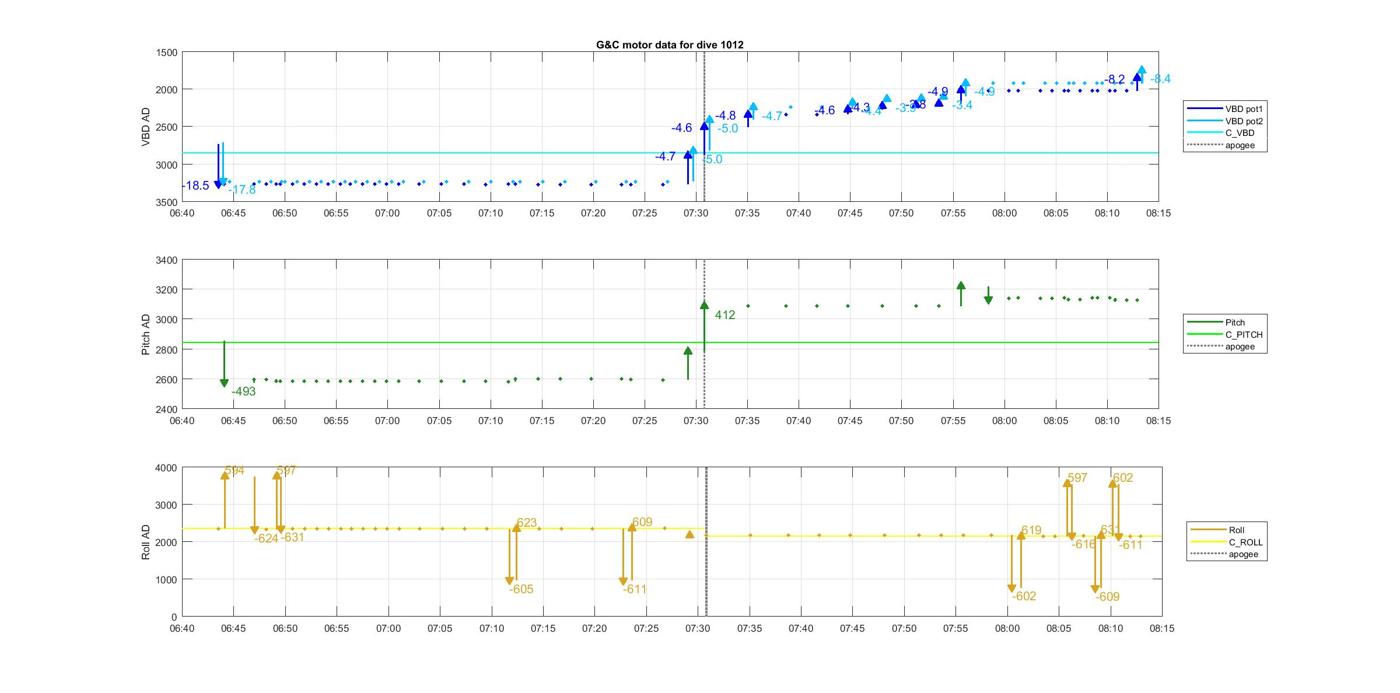The height and width of the screenshot is (693, 1400).
Task: Select the "412" pitch data label
Action: click(725, 315)
